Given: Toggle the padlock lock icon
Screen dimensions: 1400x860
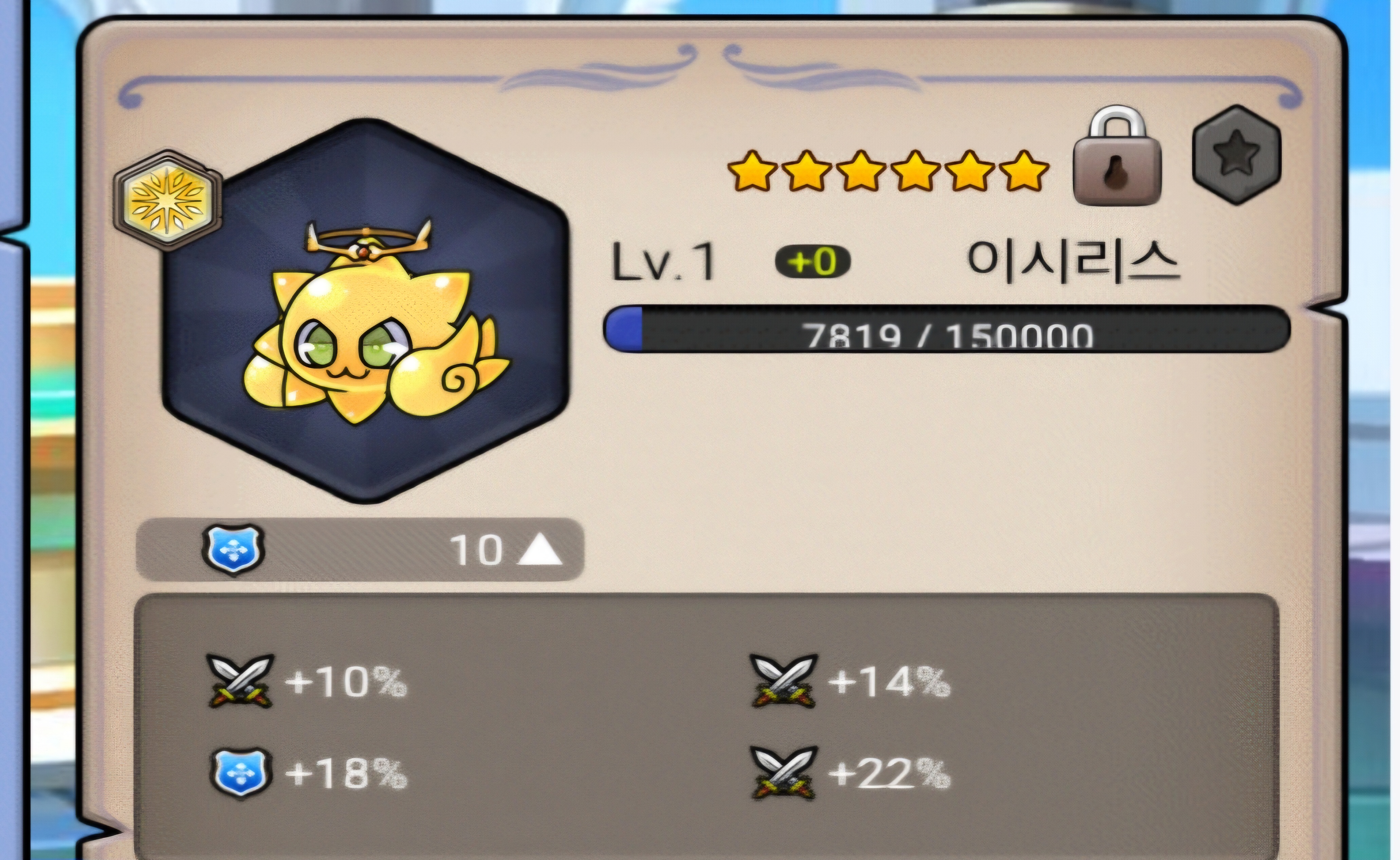Looking at the screenshot, I should 1117,155.
